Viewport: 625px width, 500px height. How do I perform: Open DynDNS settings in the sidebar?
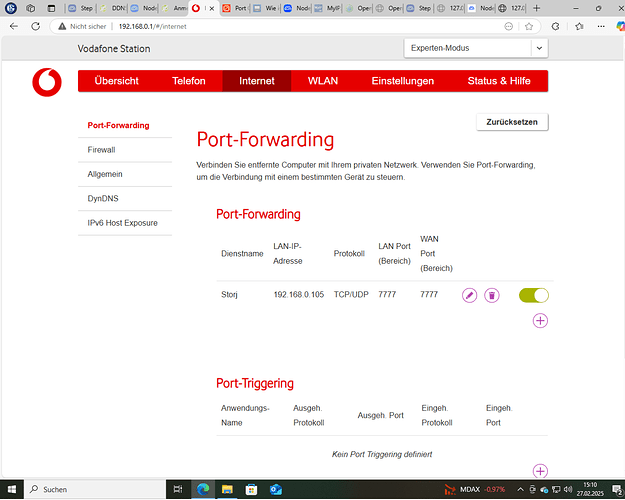tap(102, 198)
